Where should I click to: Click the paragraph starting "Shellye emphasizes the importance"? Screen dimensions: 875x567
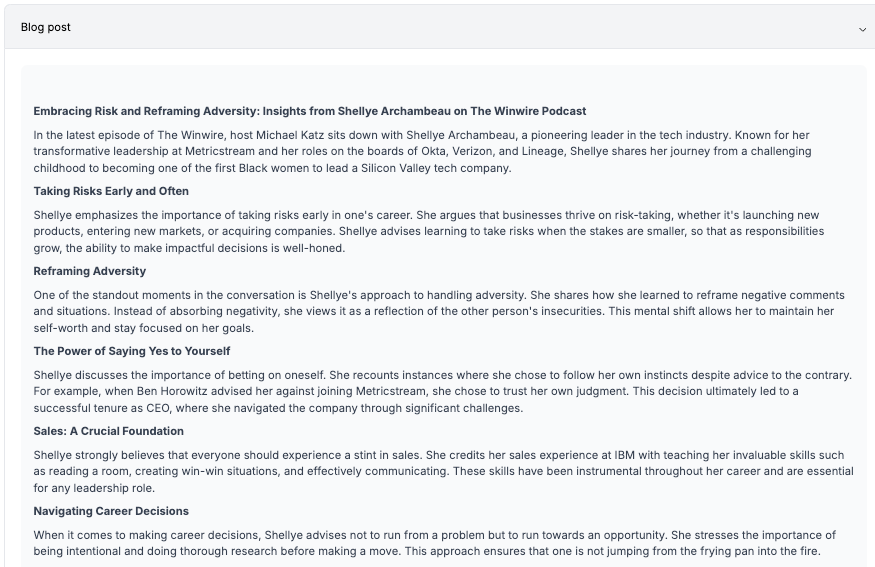click(x=429, y=231)
